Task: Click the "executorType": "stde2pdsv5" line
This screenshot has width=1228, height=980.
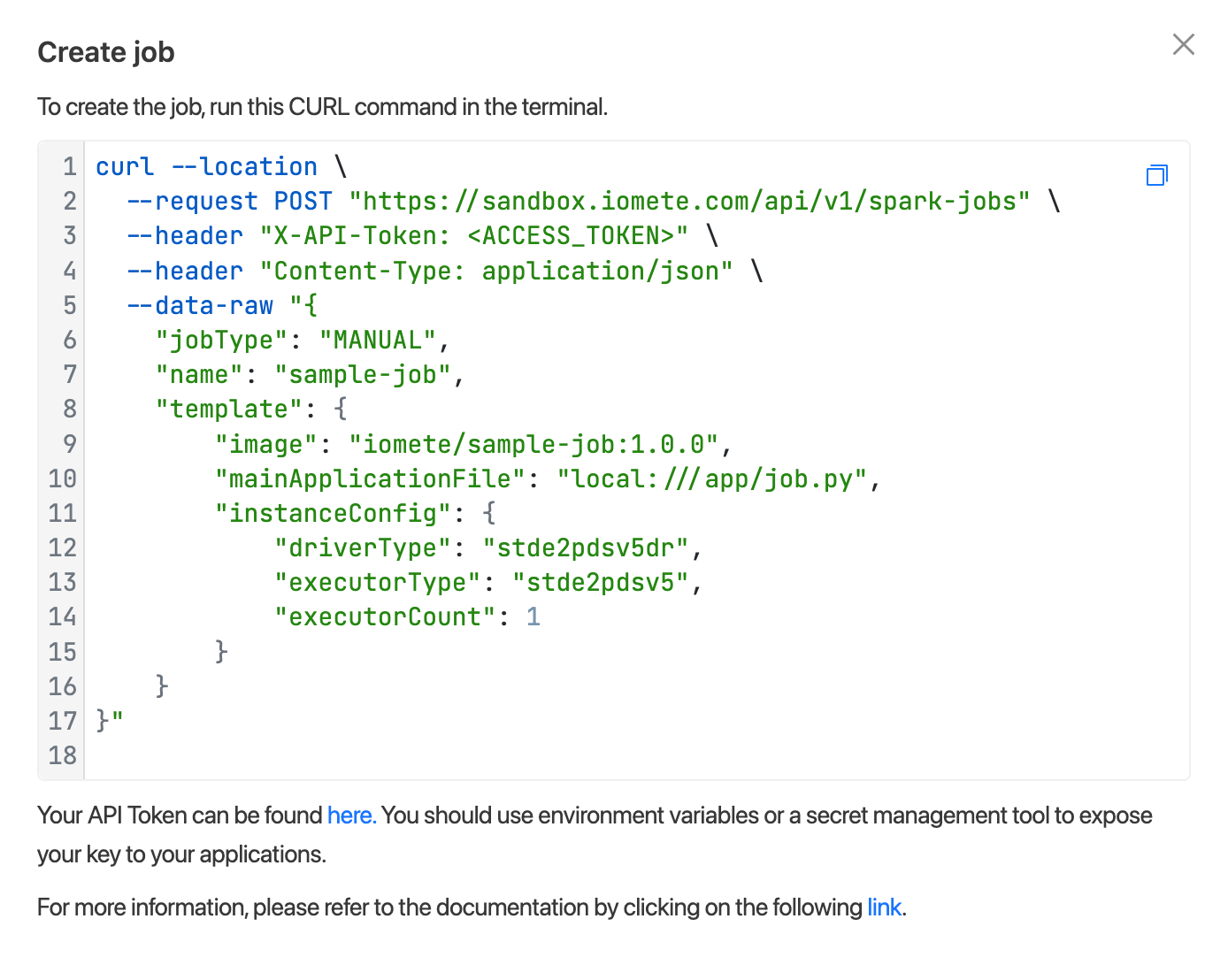Action: (x=488, y=582)
